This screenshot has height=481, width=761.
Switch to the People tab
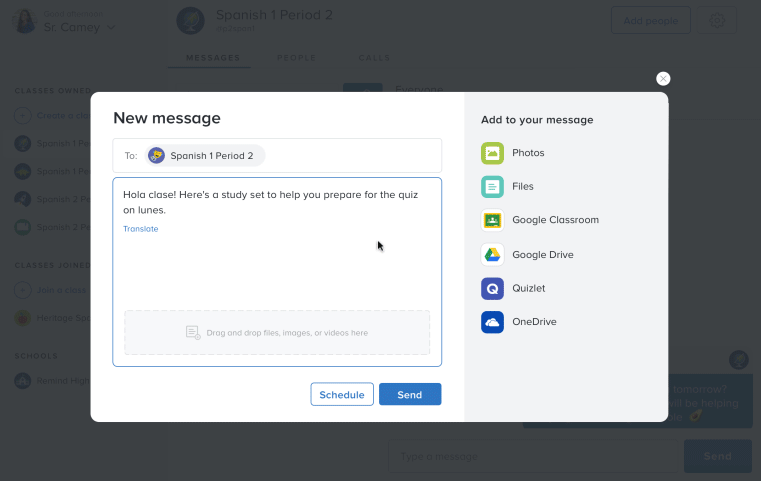[x=297, y=58]
